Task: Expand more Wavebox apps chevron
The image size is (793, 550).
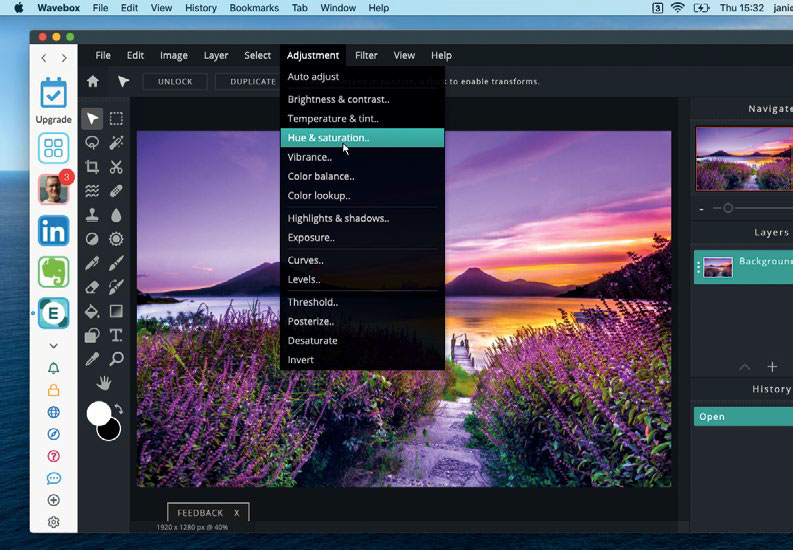Action: pos(54,346)
